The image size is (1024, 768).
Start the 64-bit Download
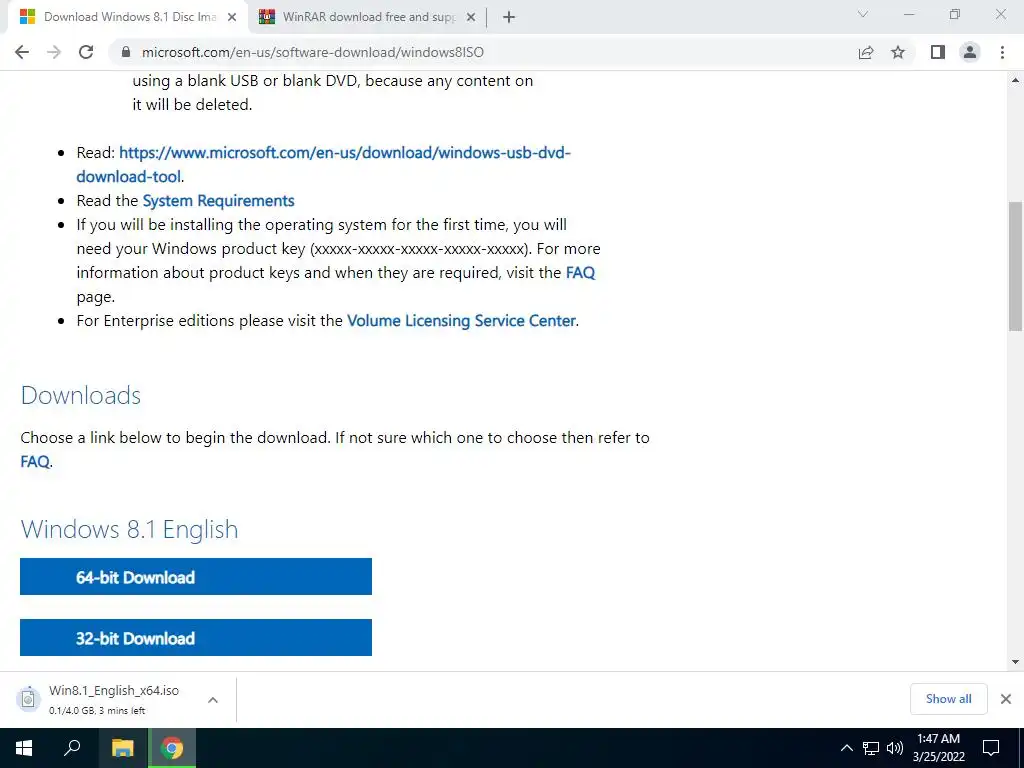coord(196,577)
